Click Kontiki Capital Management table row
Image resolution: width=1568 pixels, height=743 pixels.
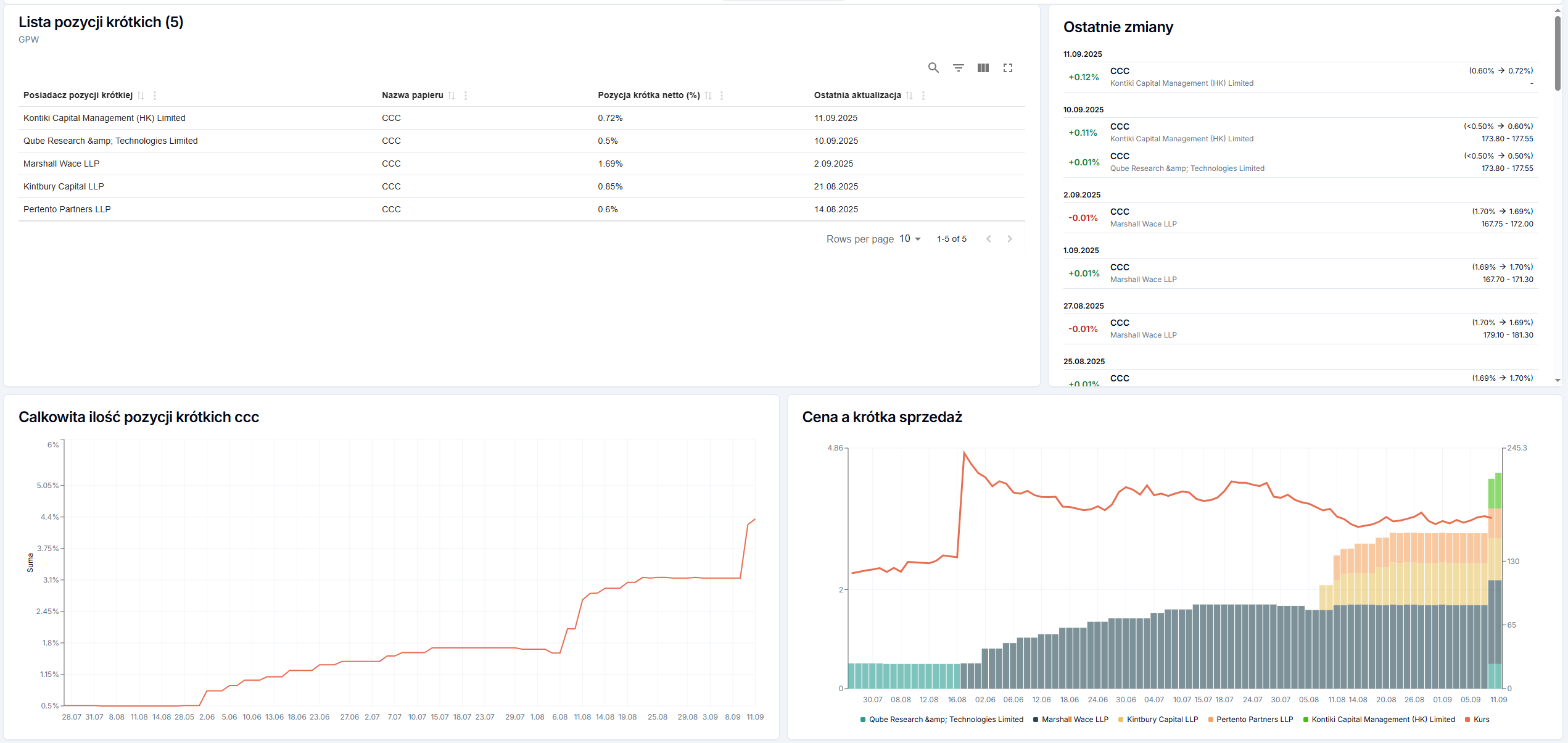104,118
